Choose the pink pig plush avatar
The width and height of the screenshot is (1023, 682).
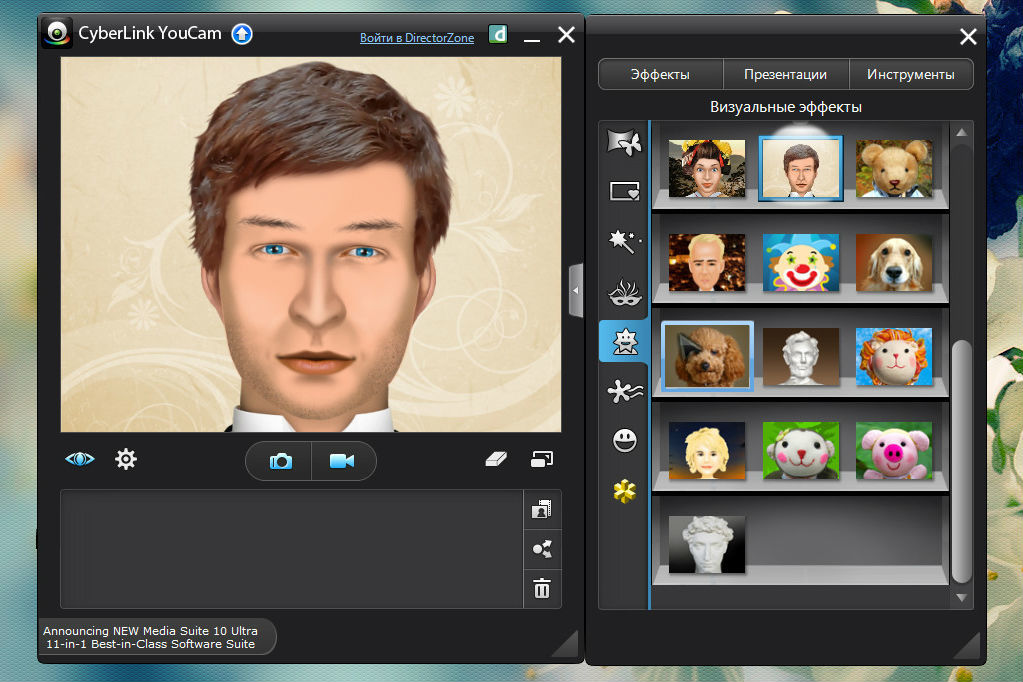pos(894,450)
